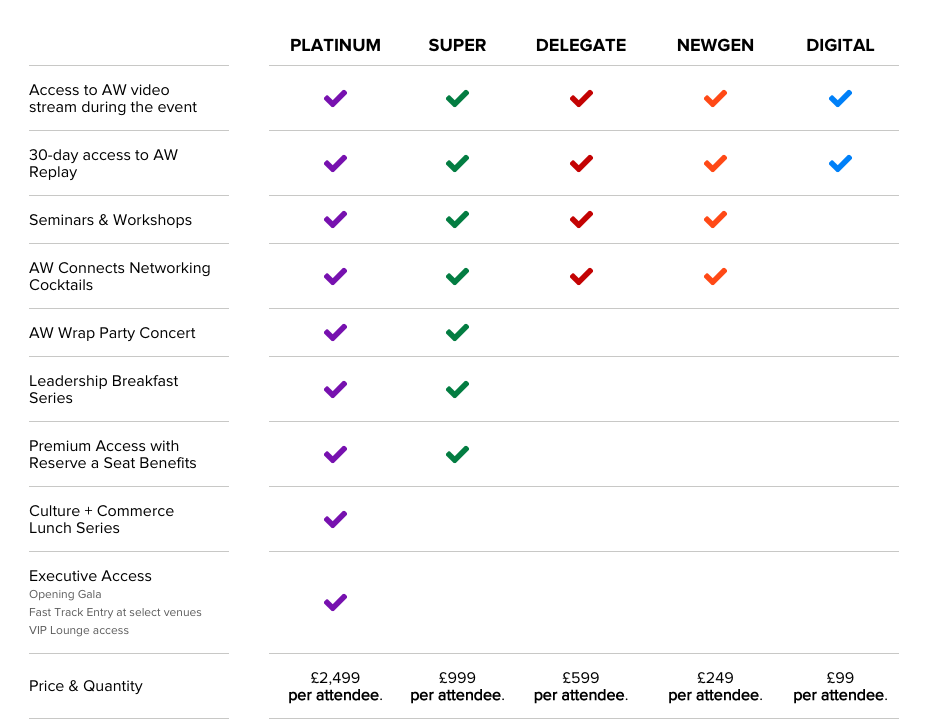Click the £99 per attendee Digital price
Viewport: 927px width, 727px height.
point(840,686)
